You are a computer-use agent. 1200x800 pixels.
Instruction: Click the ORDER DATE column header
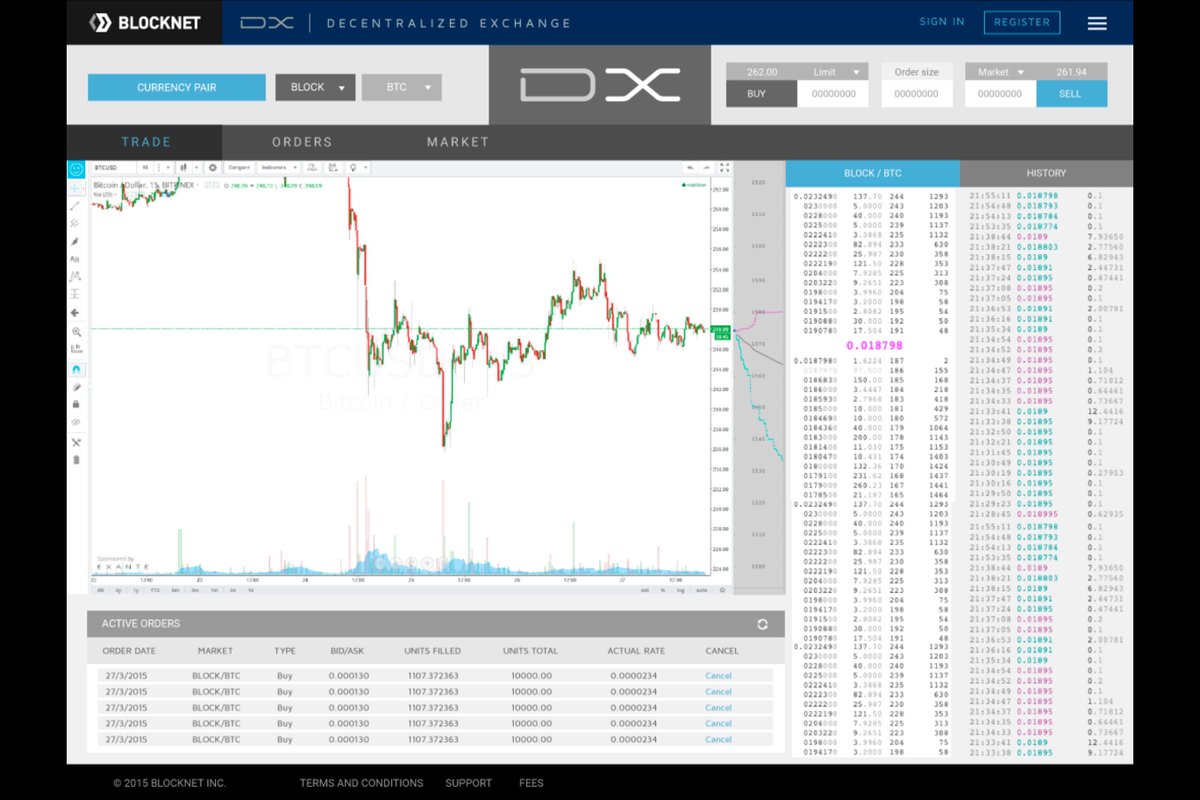click(131, 651)
